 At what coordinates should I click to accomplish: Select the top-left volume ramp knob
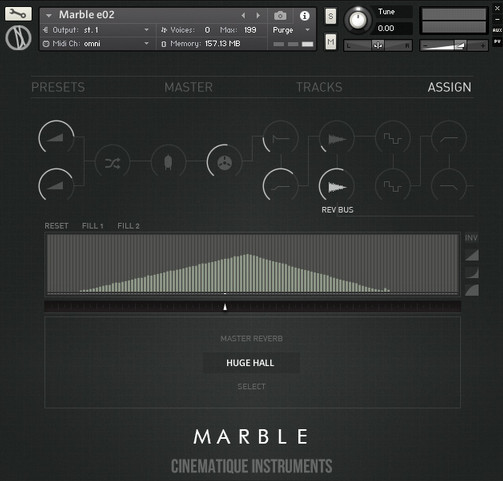tap(56, 138)
